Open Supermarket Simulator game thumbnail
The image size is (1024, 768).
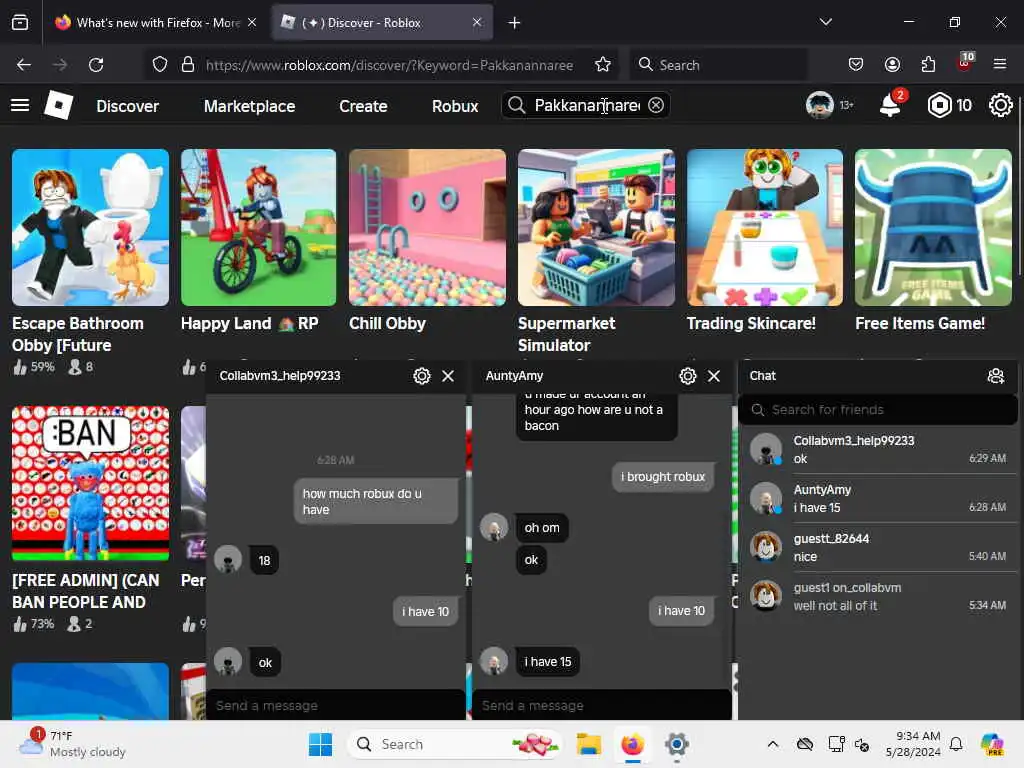[x=596, y=227]
